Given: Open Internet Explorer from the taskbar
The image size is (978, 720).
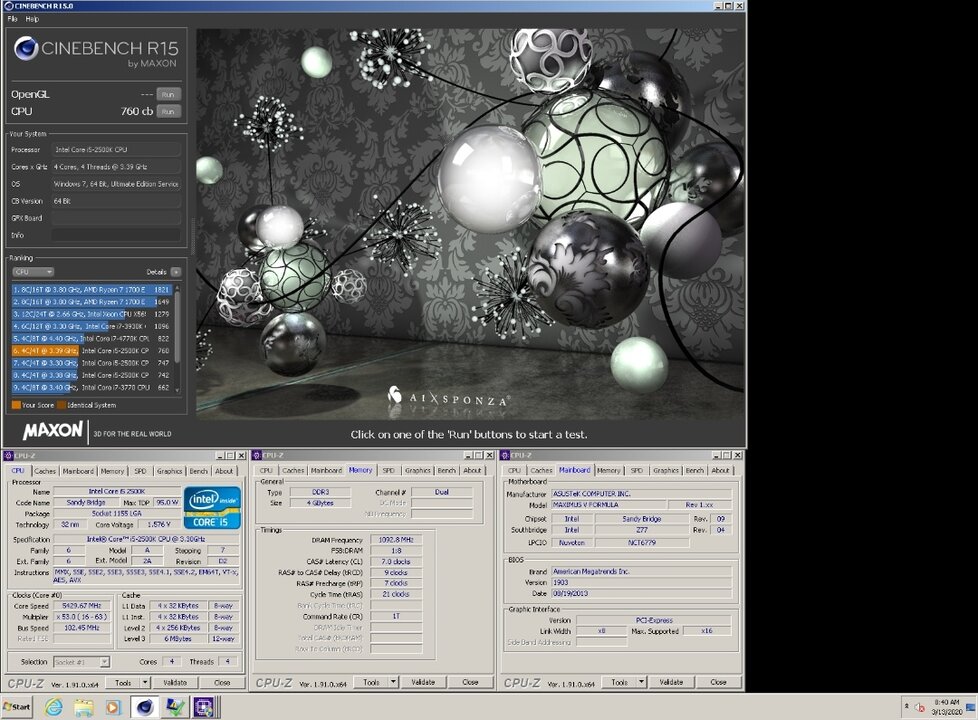Looking at the screenshot, I should pos(54,707).
